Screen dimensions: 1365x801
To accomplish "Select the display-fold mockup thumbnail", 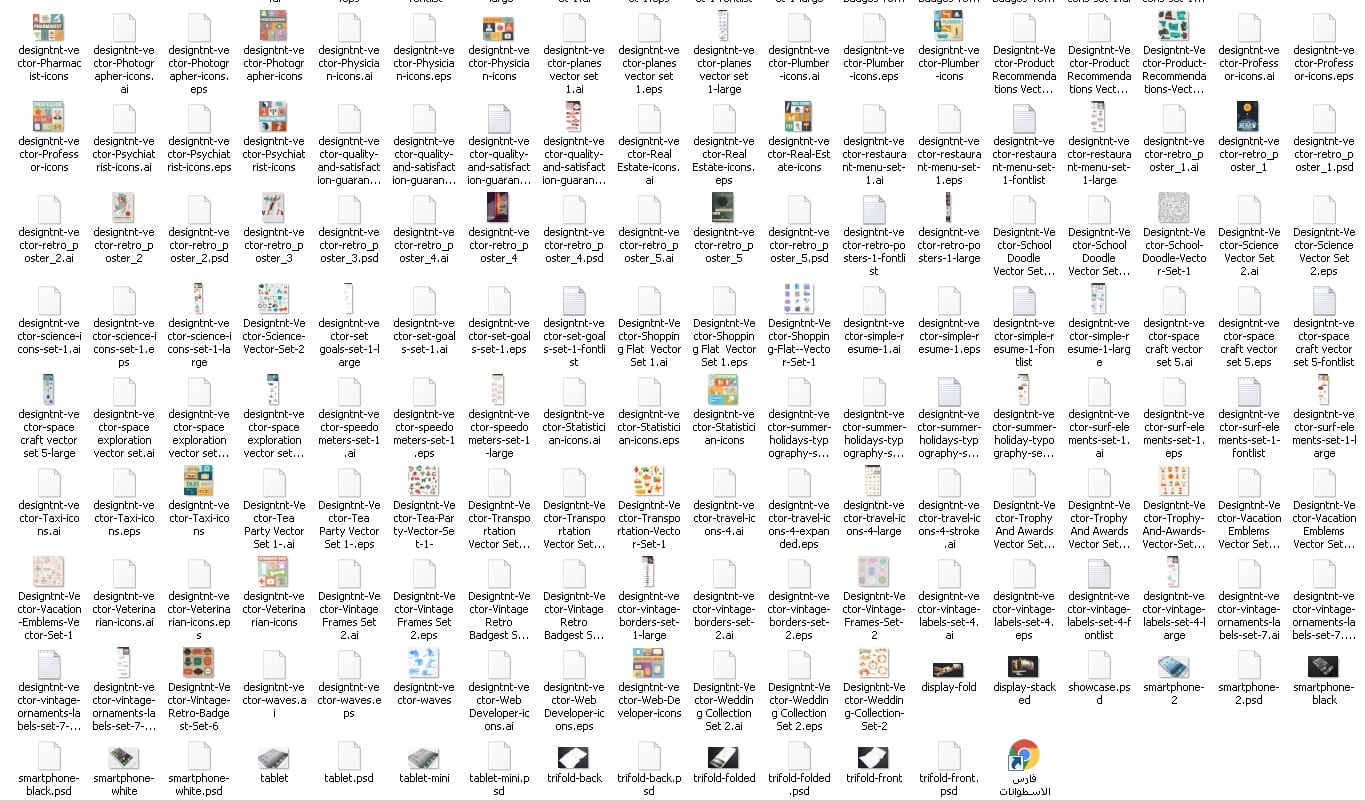I will 949,669.
